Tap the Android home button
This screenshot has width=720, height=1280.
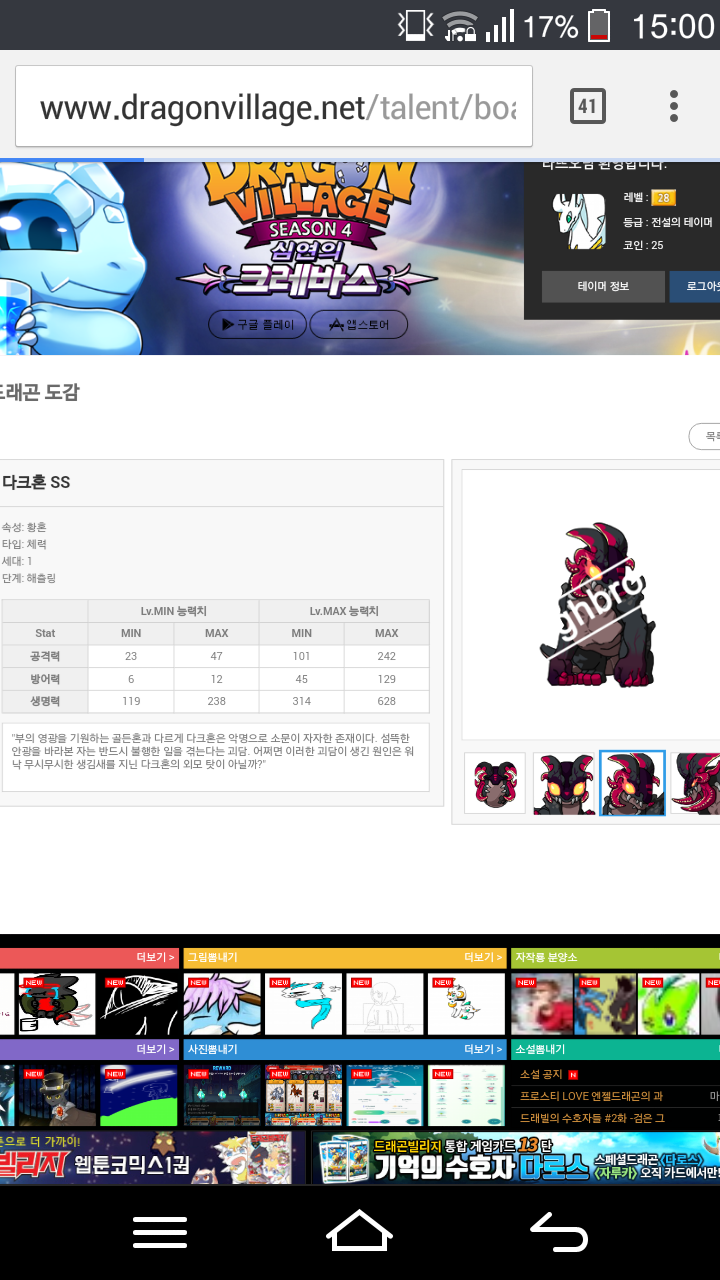pos(360,1232)
